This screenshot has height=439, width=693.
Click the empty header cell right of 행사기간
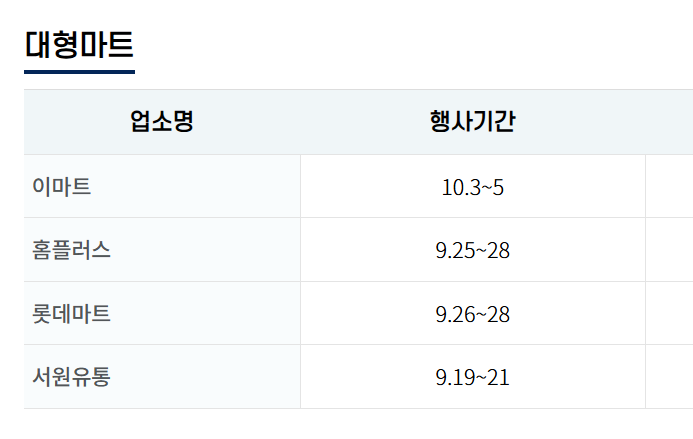669,122
